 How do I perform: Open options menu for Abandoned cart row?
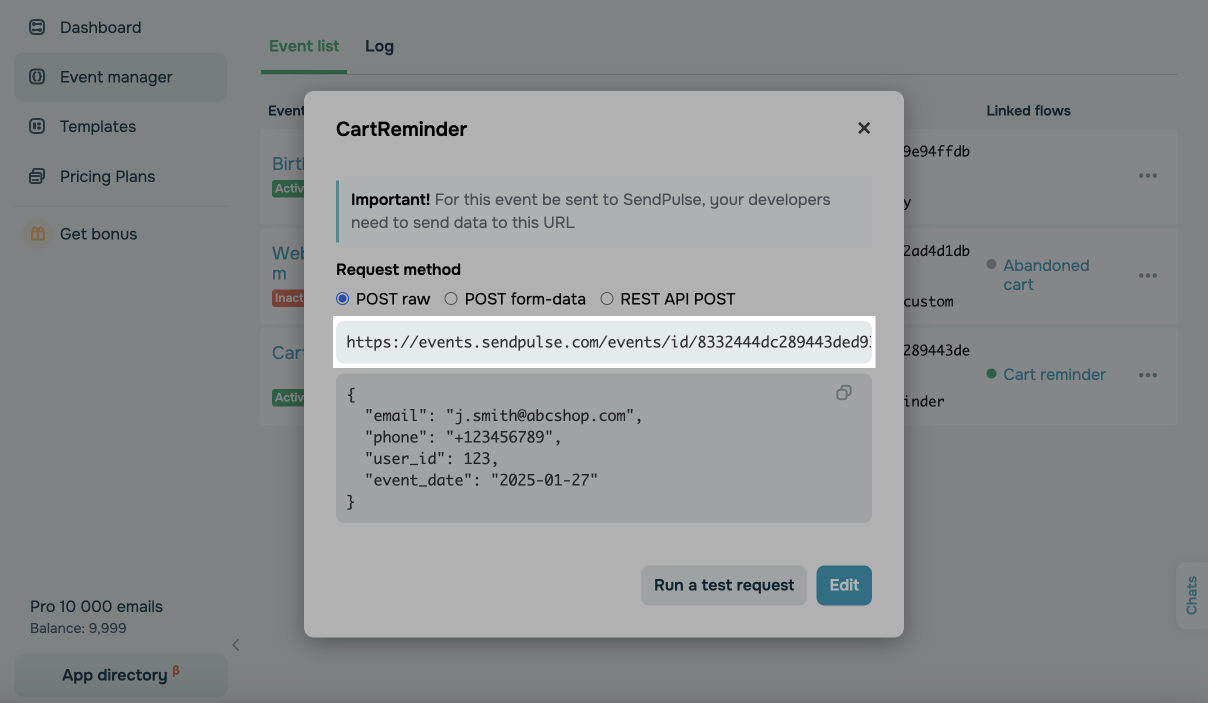coord(1147,275)
